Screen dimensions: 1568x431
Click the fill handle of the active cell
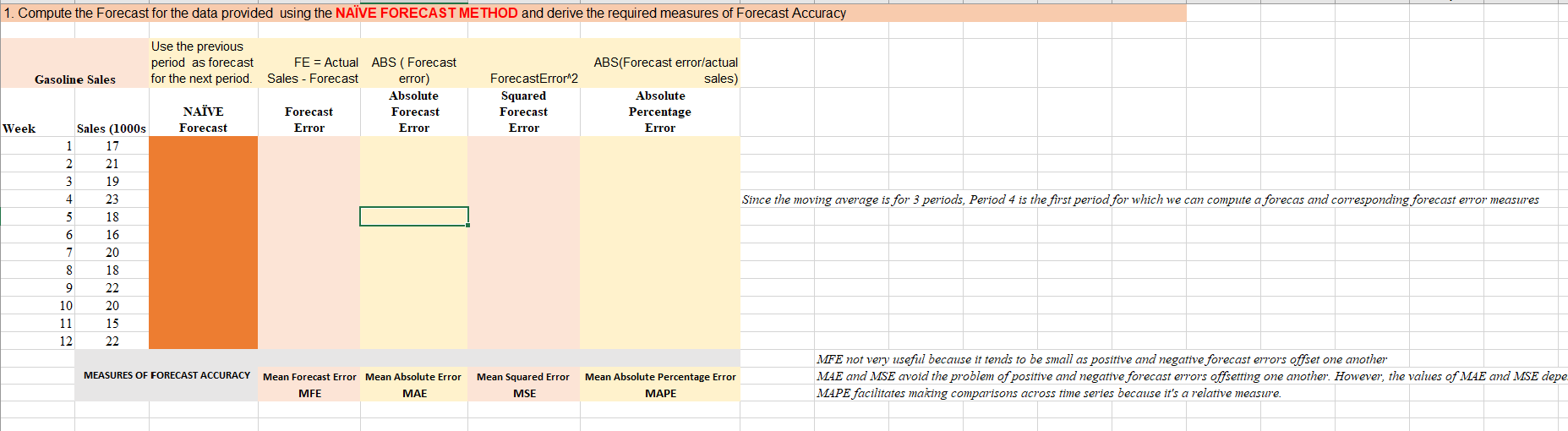(467, 226)
